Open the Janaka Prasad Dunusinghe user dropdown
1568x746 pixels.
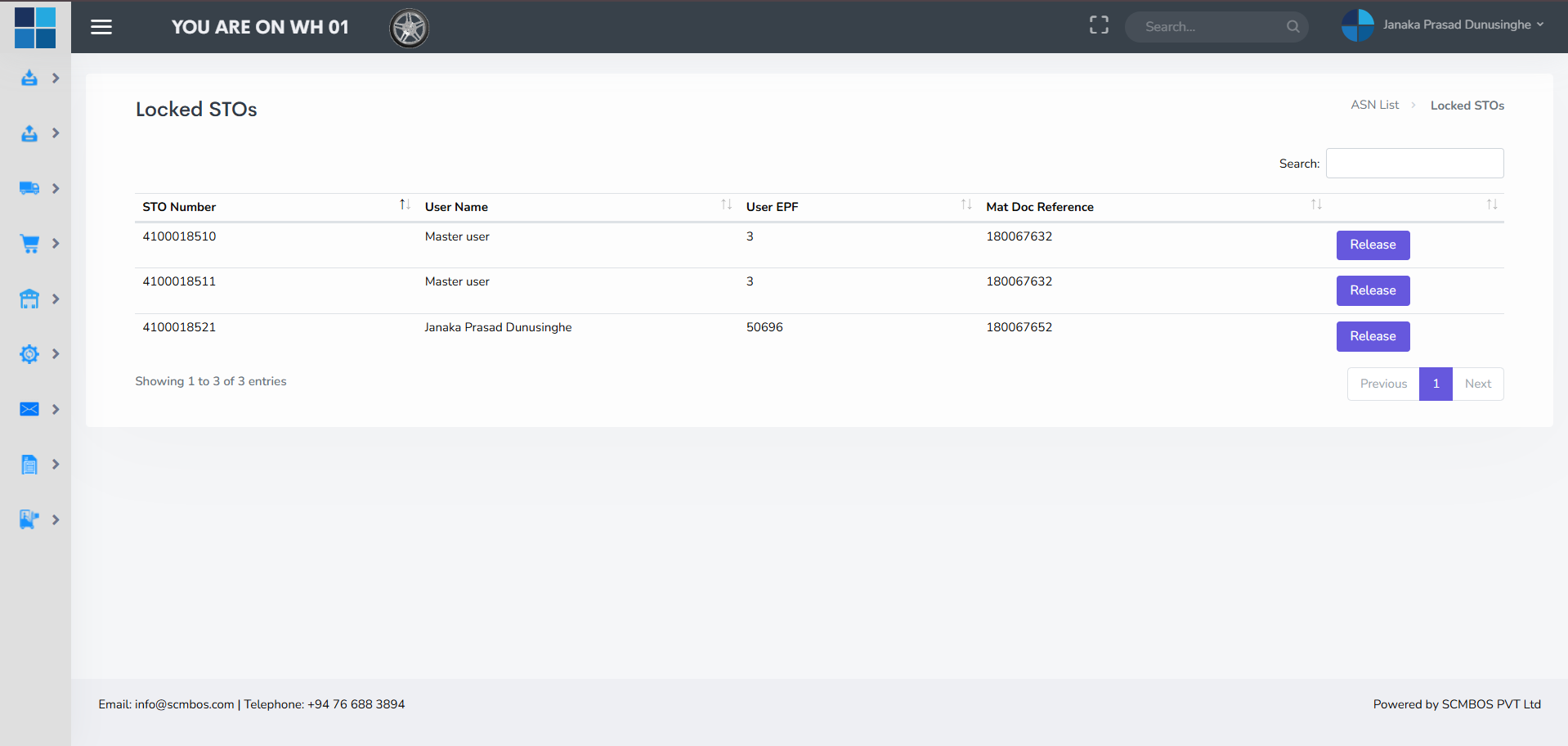coord(1443,25)
